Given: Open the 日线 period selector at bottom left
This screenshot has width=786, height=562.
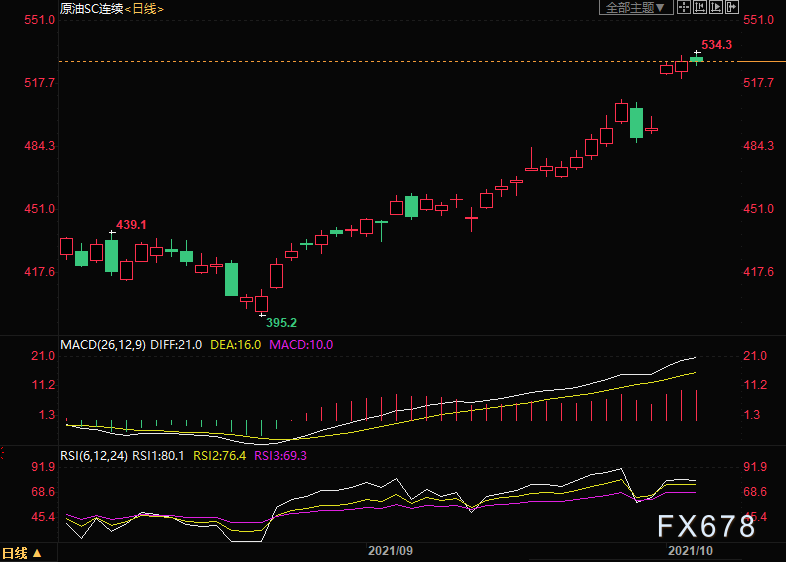Looking at the screenshot, I should click(x=22, y=553).
